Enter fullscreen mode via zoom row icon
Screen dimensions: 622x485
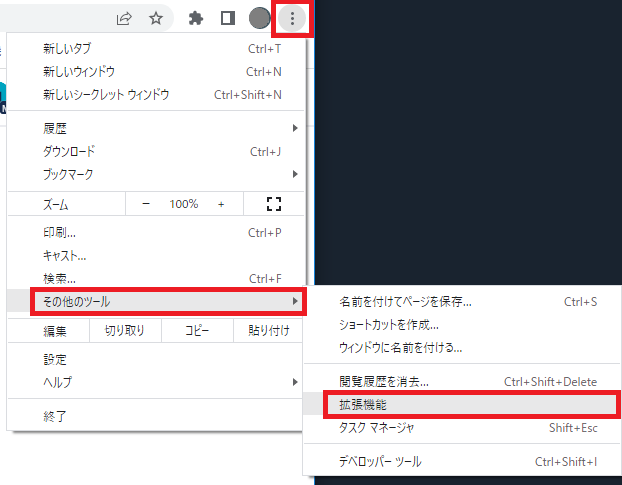(274, 204)
